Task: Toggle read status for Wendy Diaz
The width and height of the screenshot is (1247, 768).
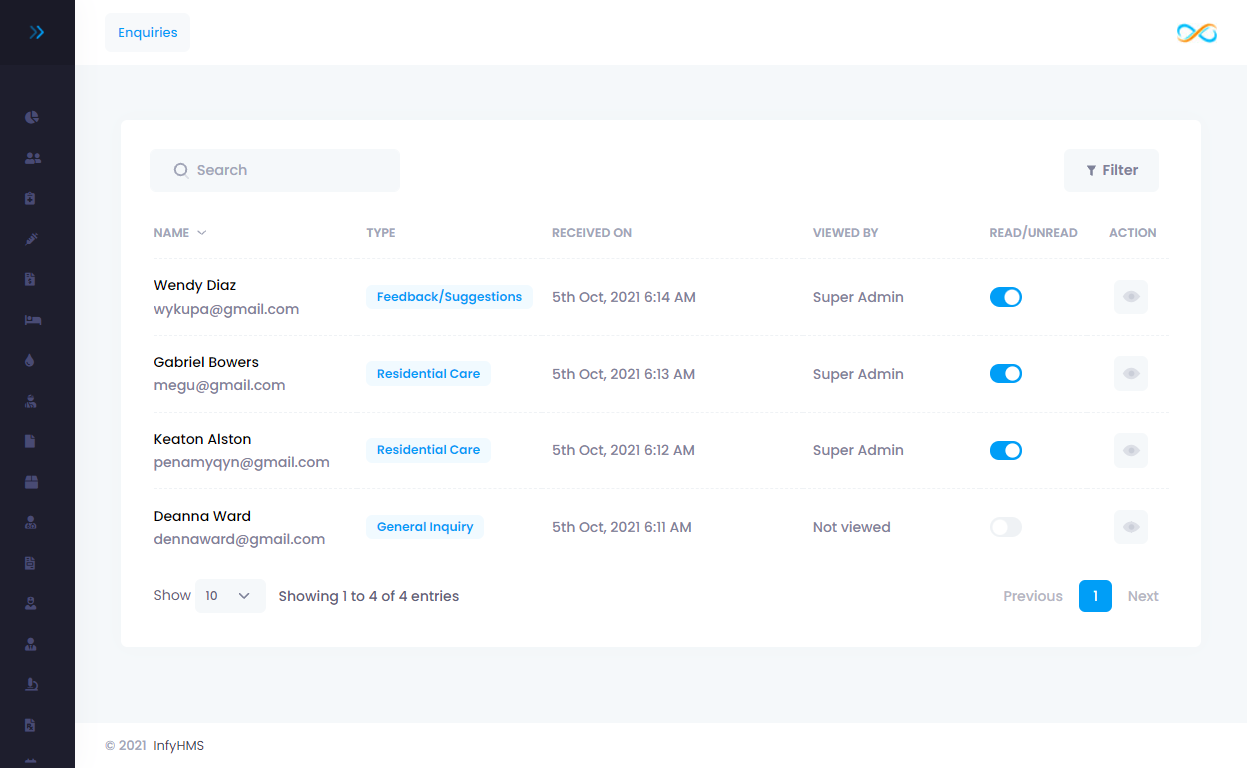Action: [x=1005, y=297]
